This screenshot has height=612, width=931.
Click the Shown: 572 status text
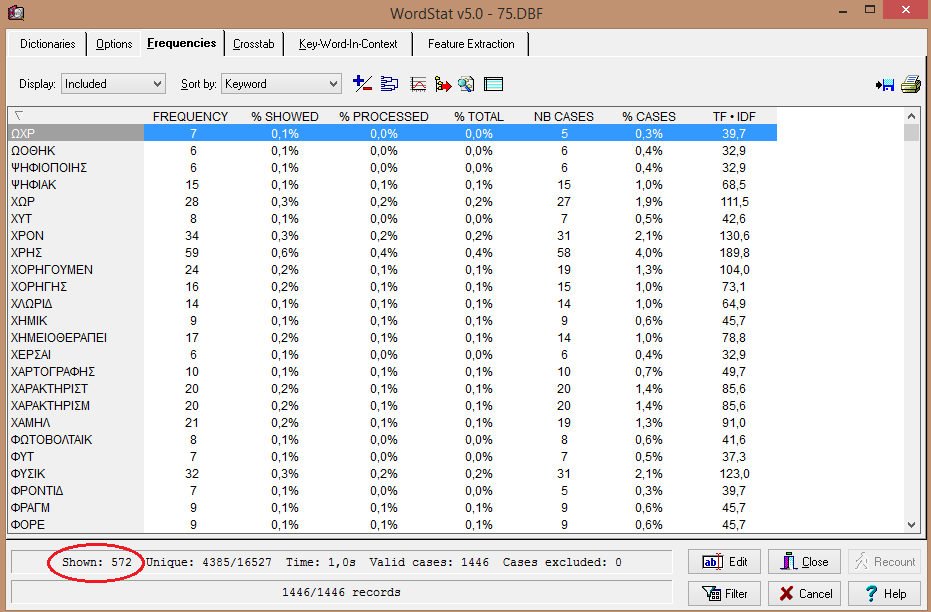tap(97, 562)
